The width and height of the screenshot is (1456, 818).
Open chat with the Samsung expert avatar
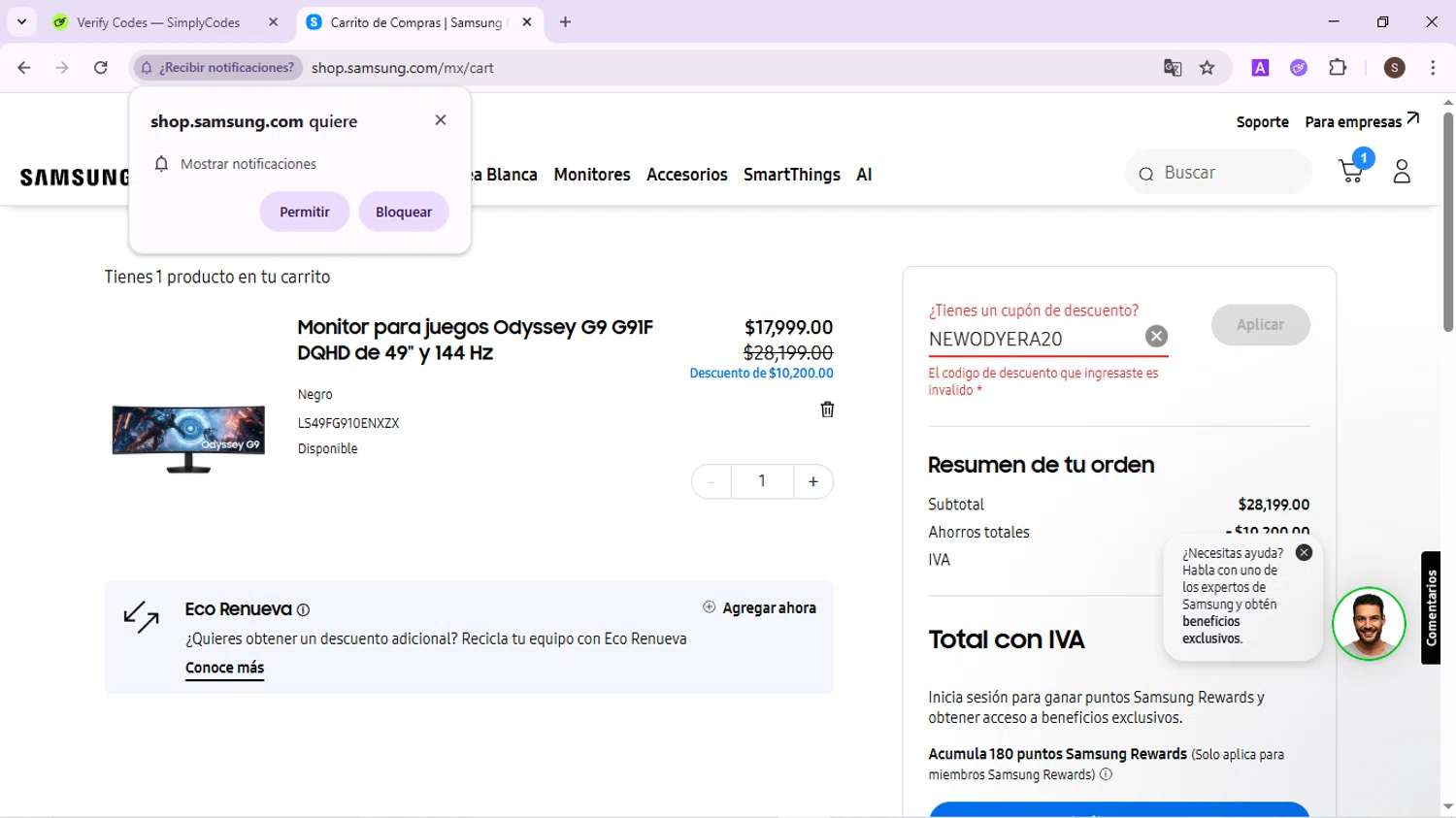pyautogui.click(x=1369, y=624)
